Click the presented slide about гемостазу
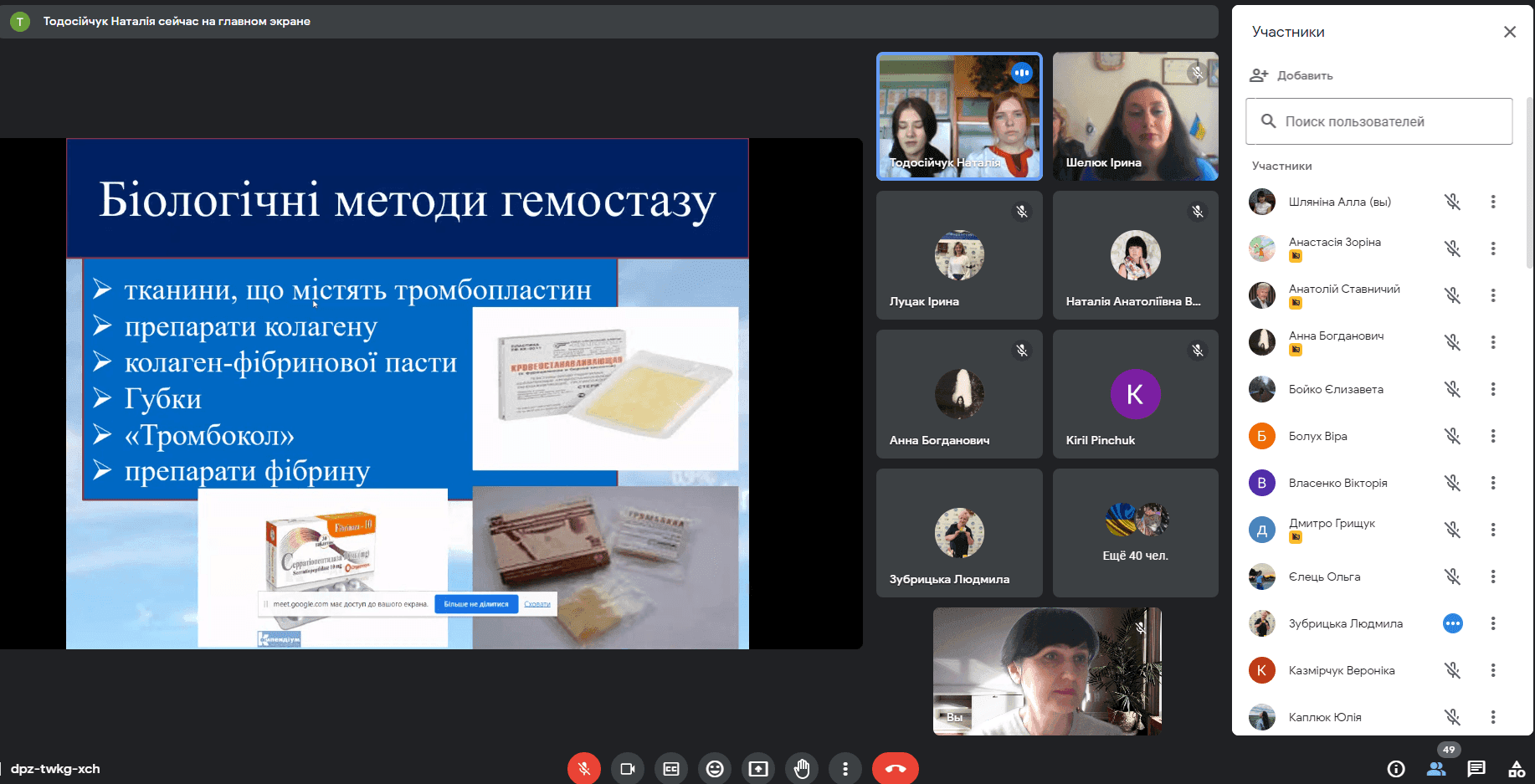 (x=408, y=393)
